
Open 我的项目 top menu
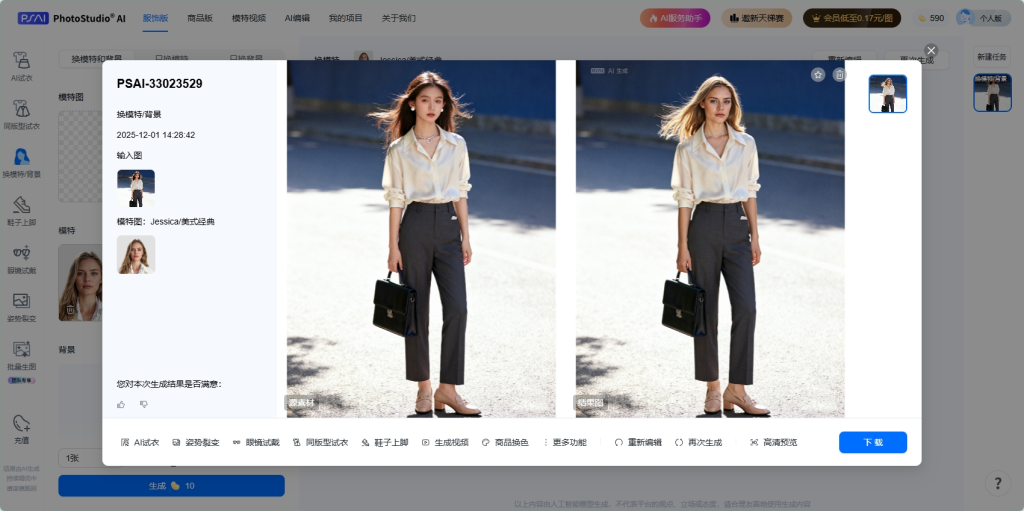tap(345, 18)
